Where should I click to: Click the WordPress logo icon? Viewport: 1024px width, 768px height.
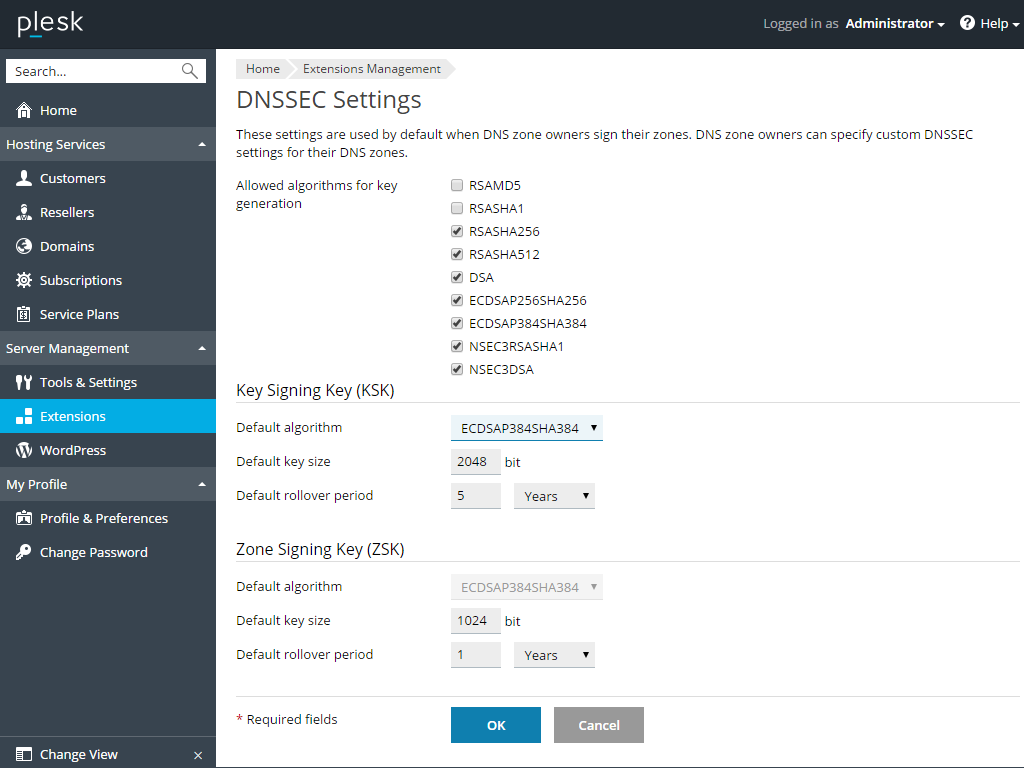click(24, 450)
